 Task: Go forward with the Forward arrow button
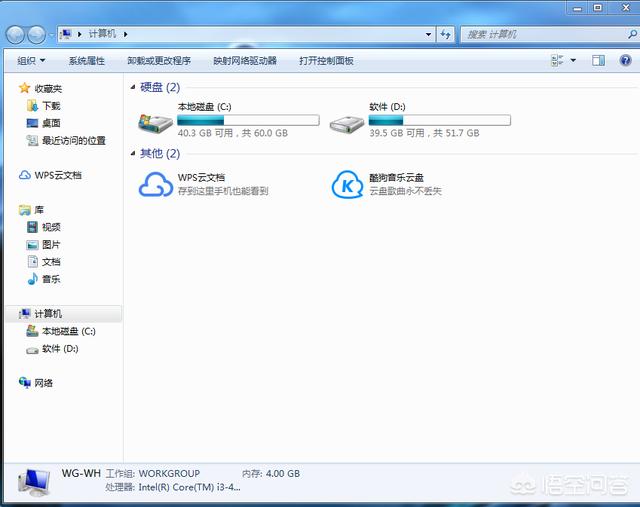click(36, 35)
